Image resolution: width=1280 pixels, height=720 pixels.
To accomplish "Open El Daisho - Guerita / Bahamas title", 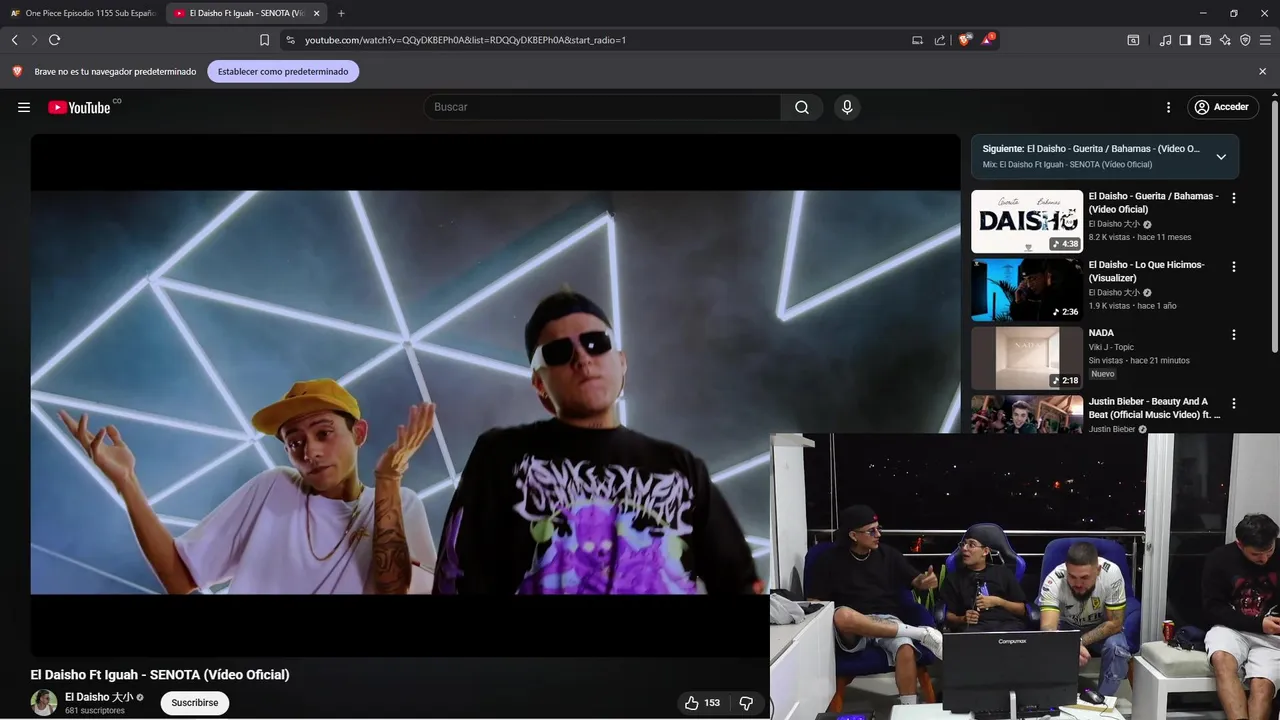I will tap(1154, 203).
